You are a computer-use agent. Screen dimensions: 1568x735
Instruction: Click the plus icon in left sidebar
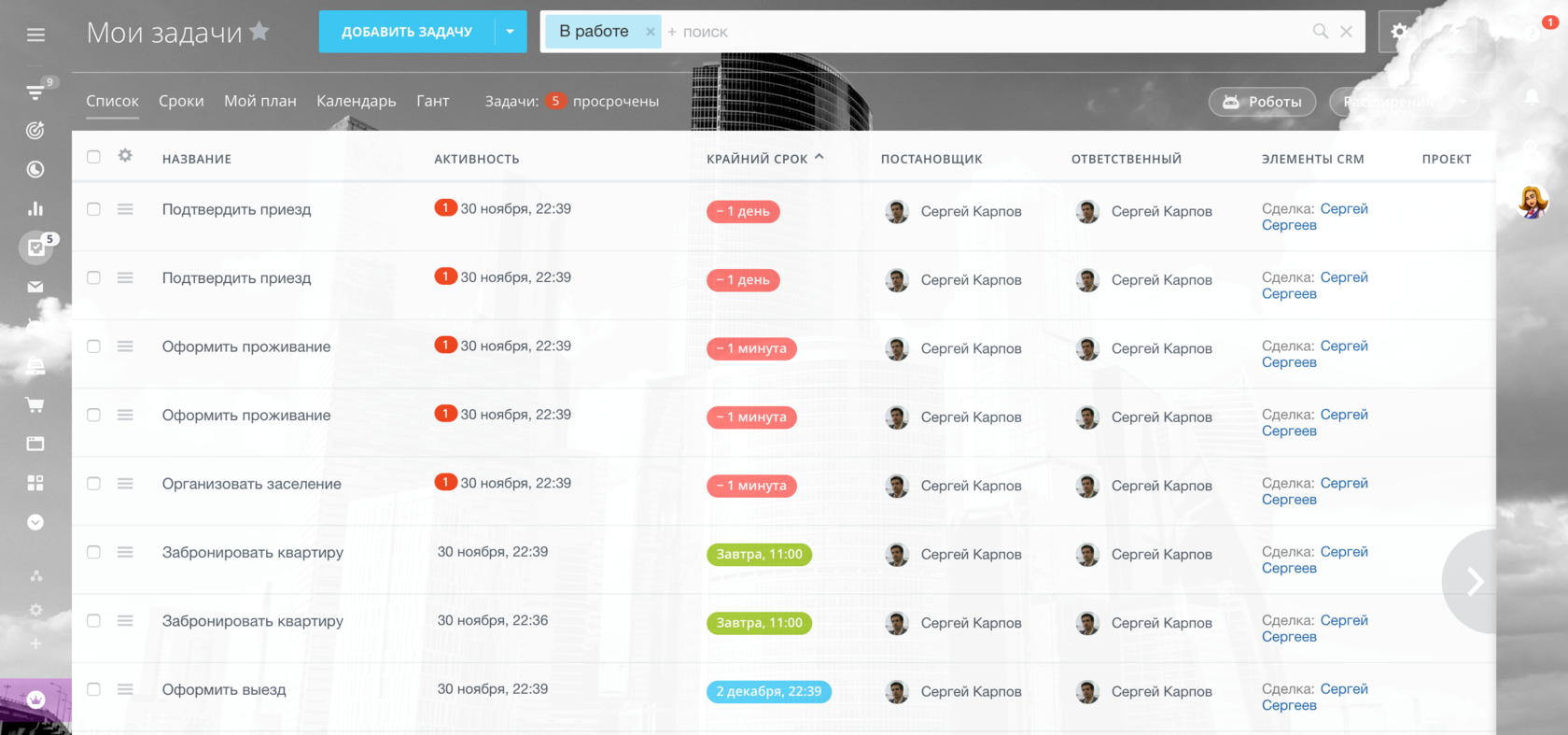[35, 643]
